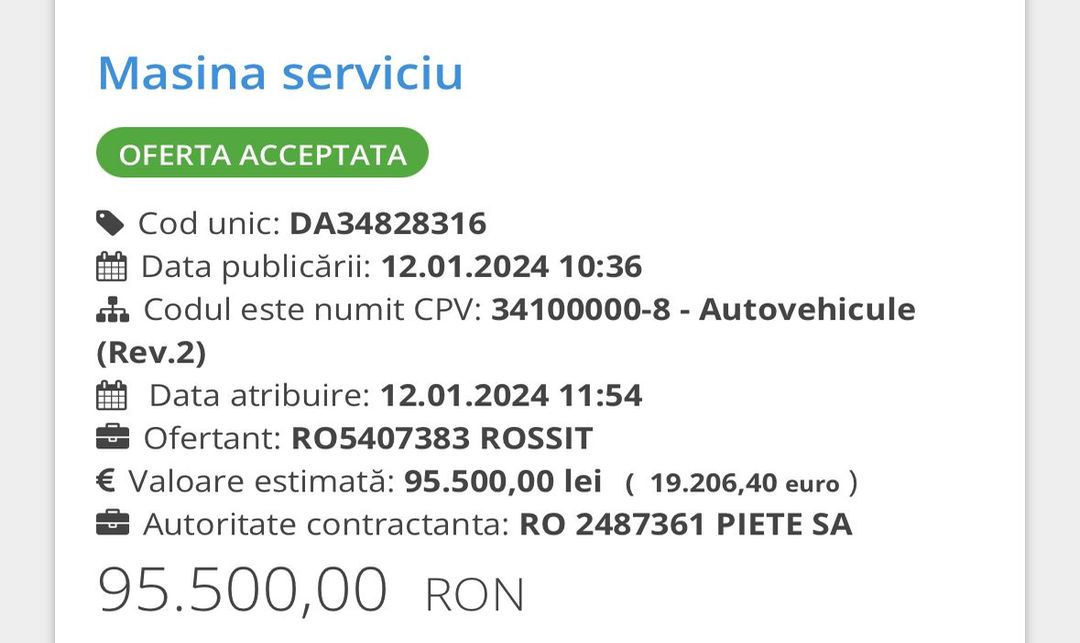Screen dimensions: 1080x643
Task: Click the tag icon beside Cod unic
Action: [110, 224]
